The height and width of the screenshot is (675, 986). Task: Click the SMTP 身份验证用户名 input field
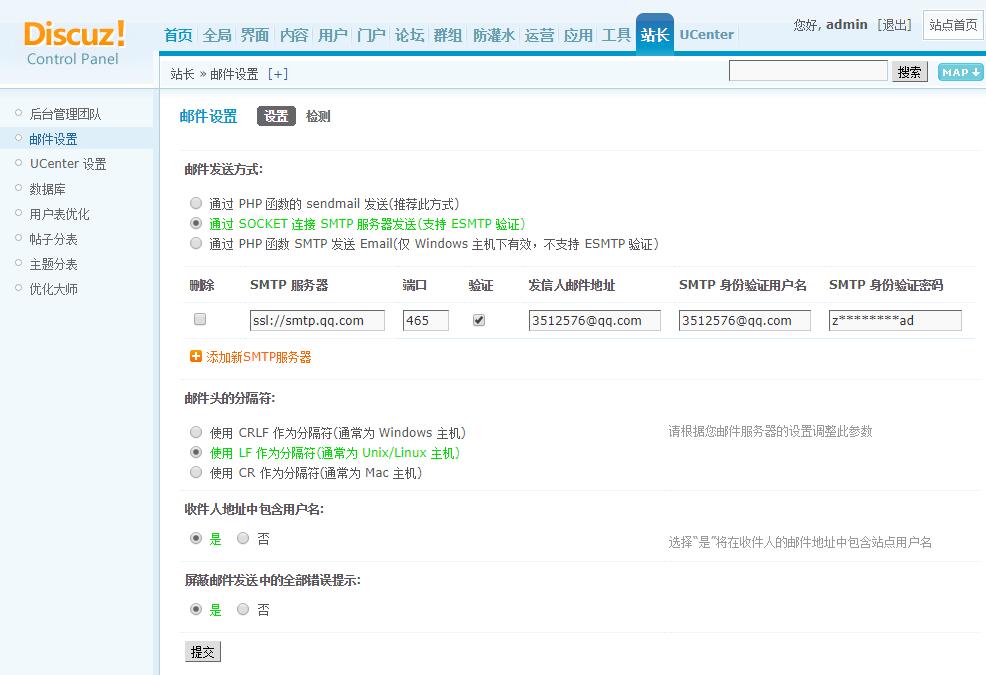(x=745, y=320)
